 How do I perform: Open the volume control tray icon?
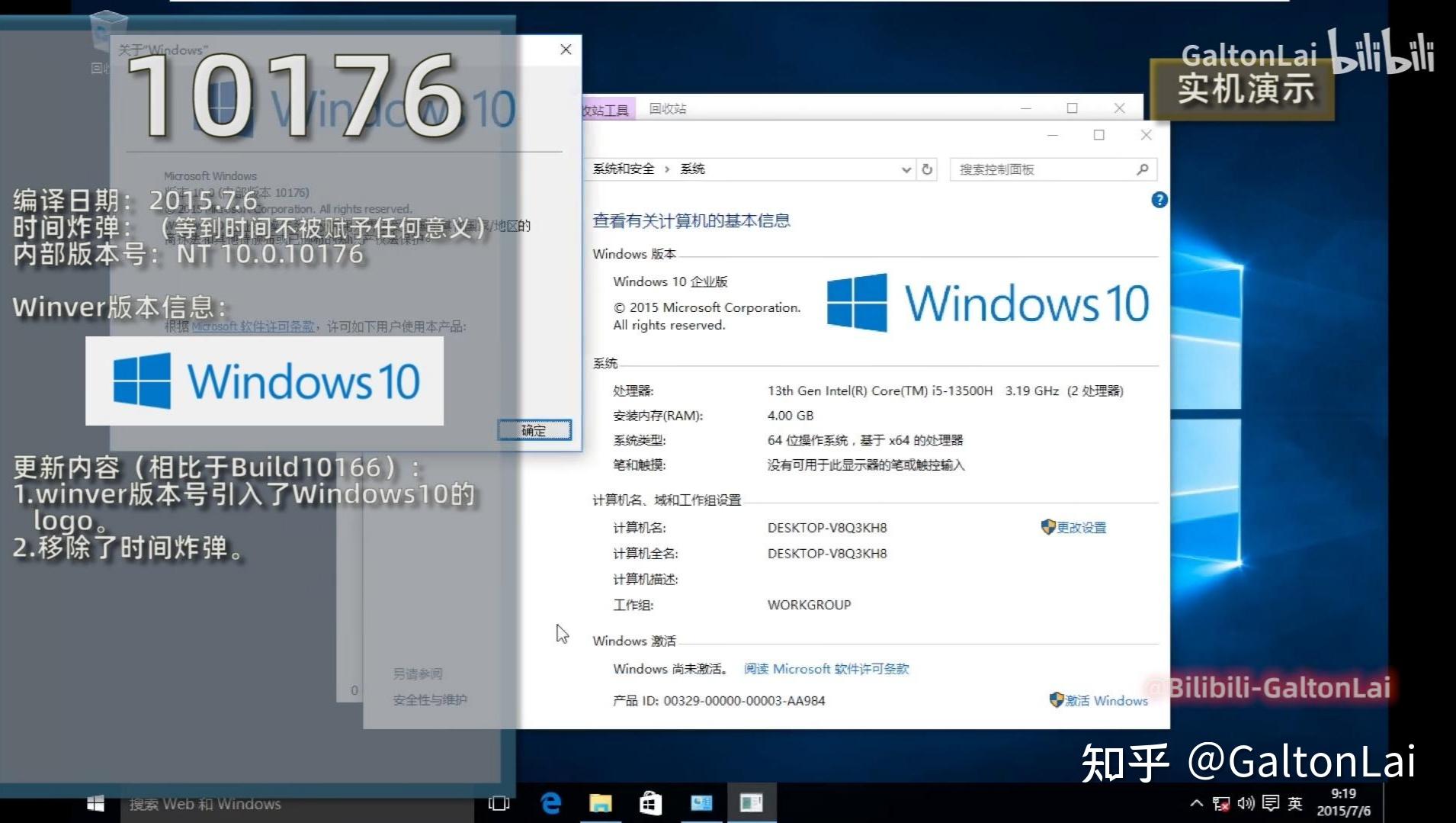[1246, 803]
